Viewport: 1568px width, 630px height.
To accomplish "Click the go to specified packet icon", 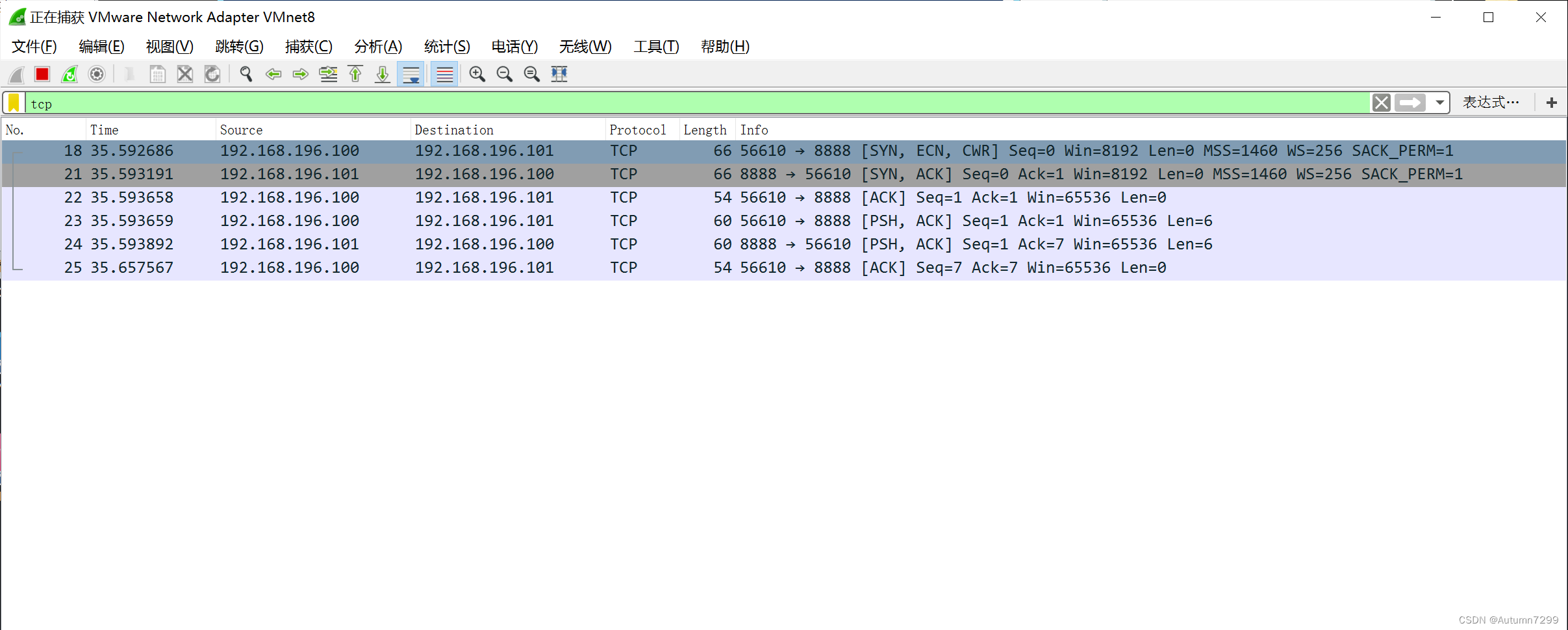I will 328,75.
